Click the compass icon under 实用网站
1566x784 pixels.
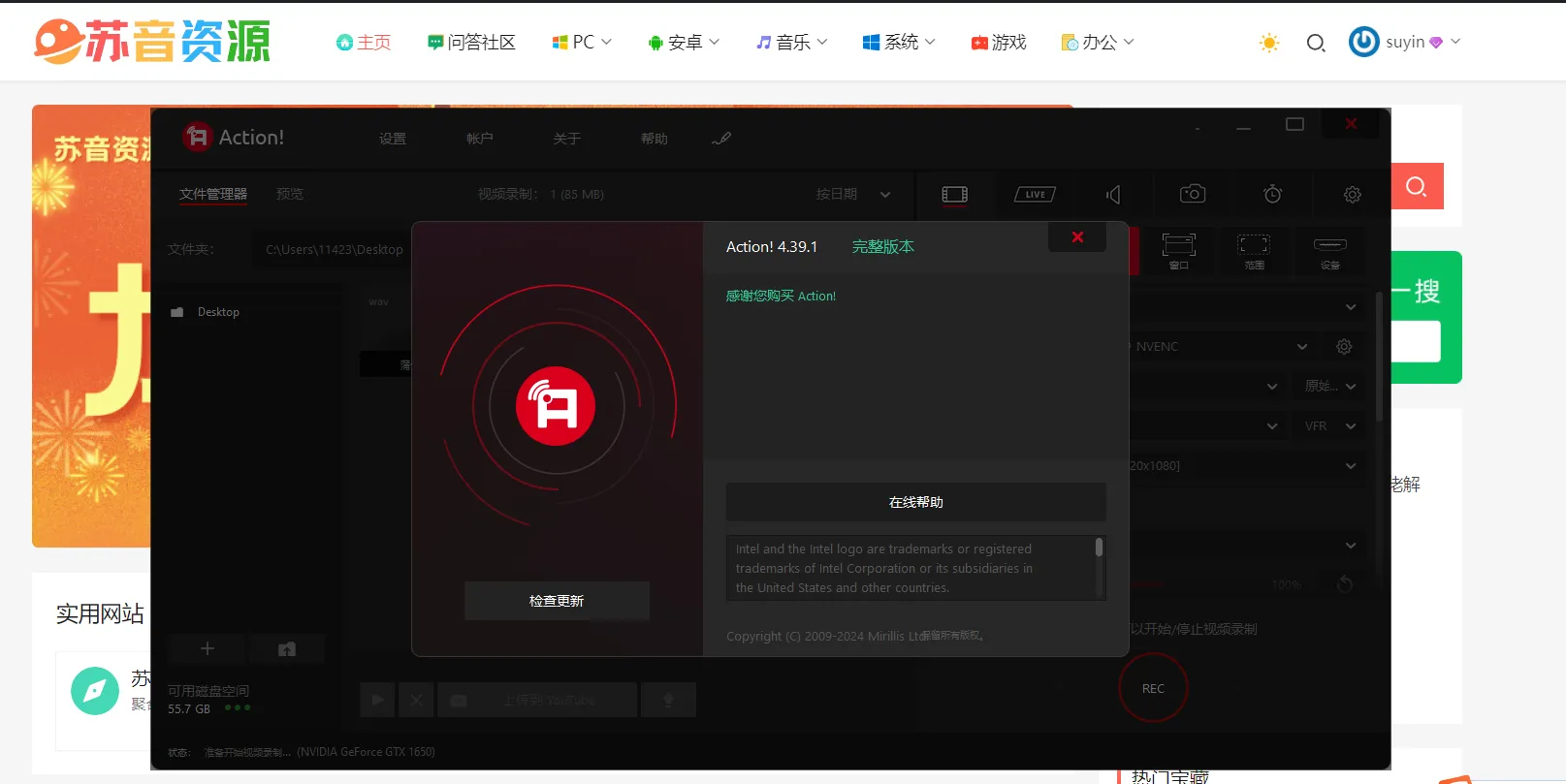coord(95,691)
